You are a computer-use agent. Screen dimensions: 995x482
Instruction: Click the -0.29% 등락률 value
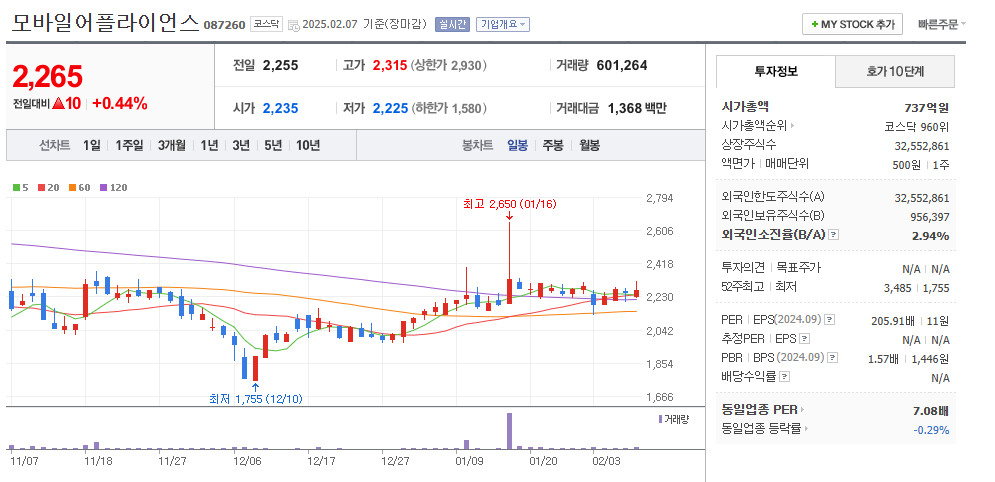[932, 429]
